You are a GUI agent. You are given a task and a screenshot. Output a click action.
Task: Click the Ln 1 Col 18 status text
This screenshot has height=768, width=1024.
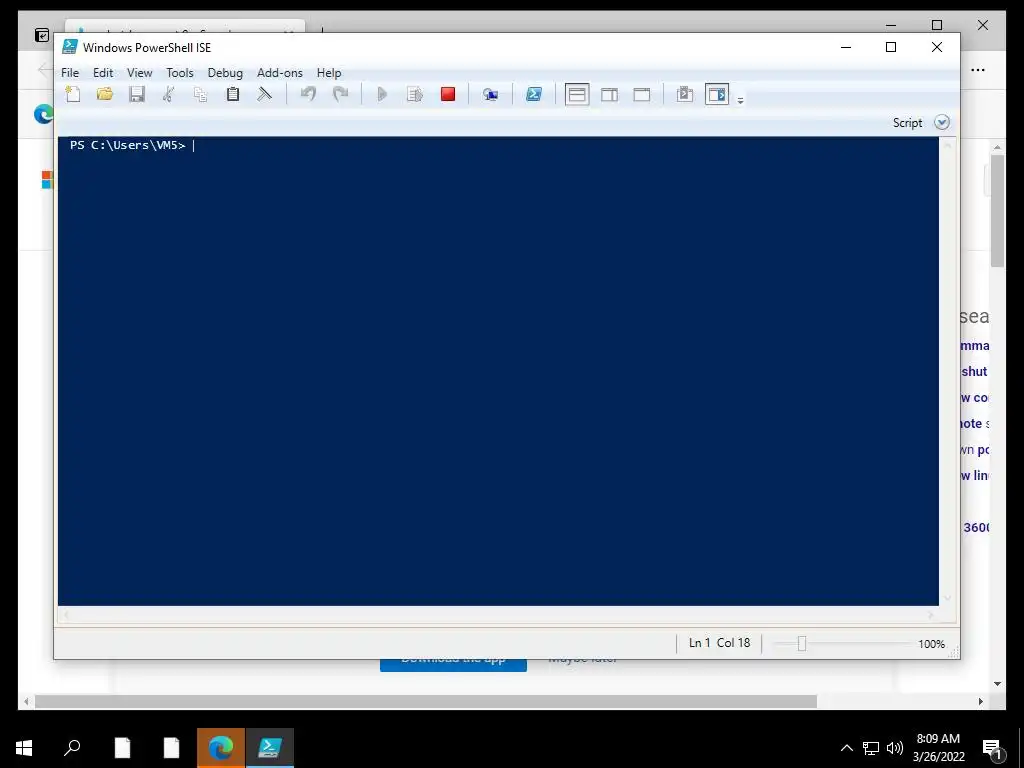pos(719,643)
